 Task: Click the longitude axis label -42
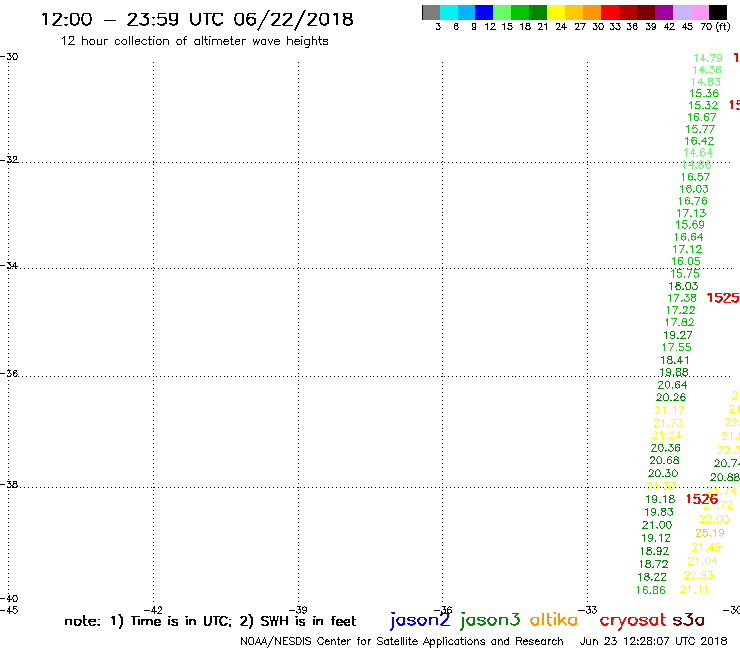click(153, 610)
